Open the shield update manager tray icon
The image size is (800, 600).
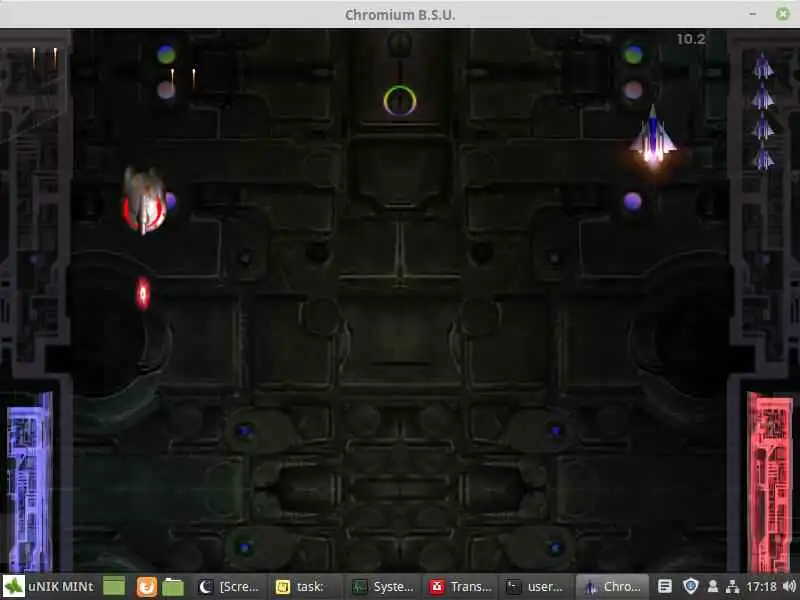click(x=690, y=587)
